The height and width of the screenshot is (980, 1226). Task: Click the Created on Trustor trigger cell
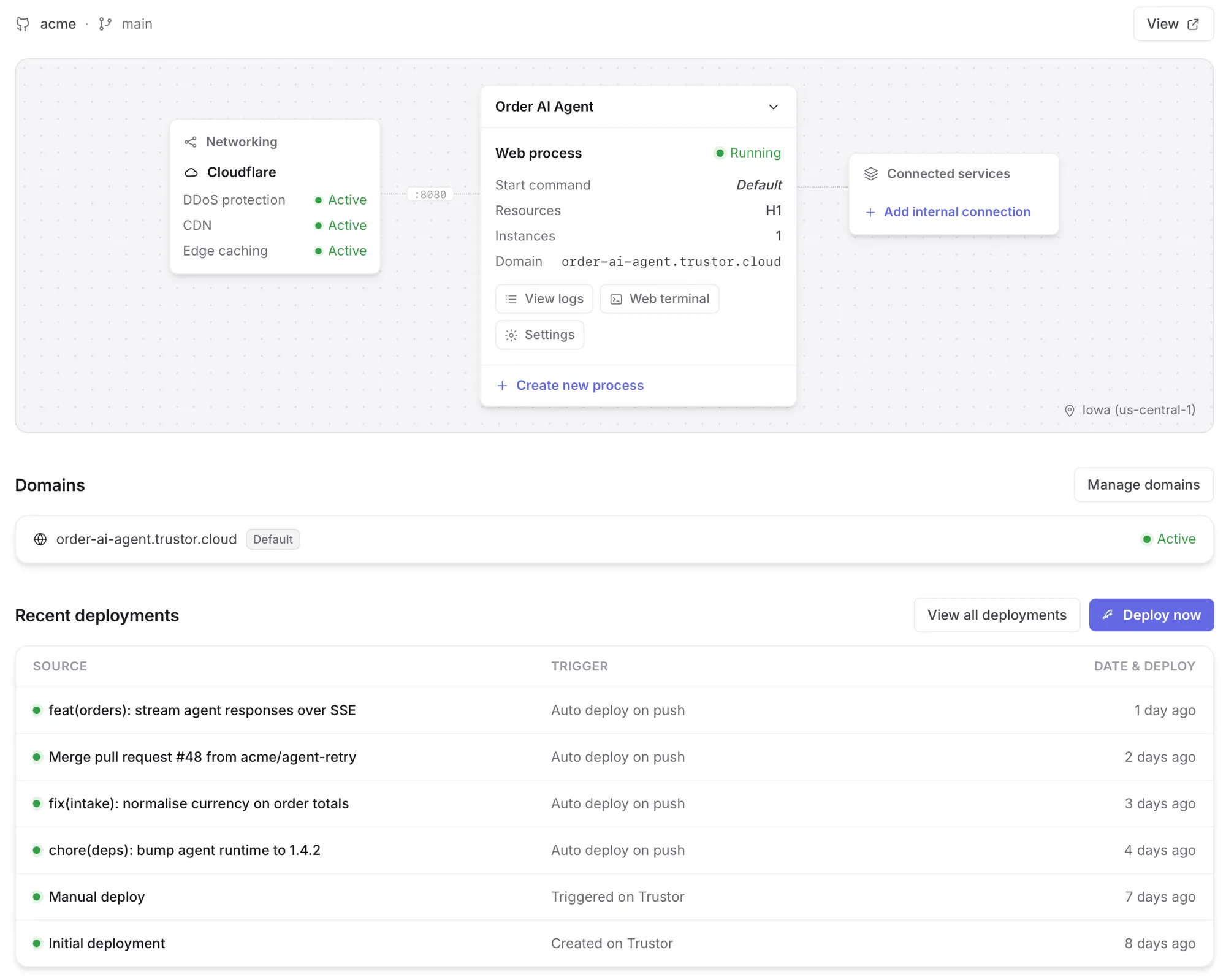coord(612,944)
